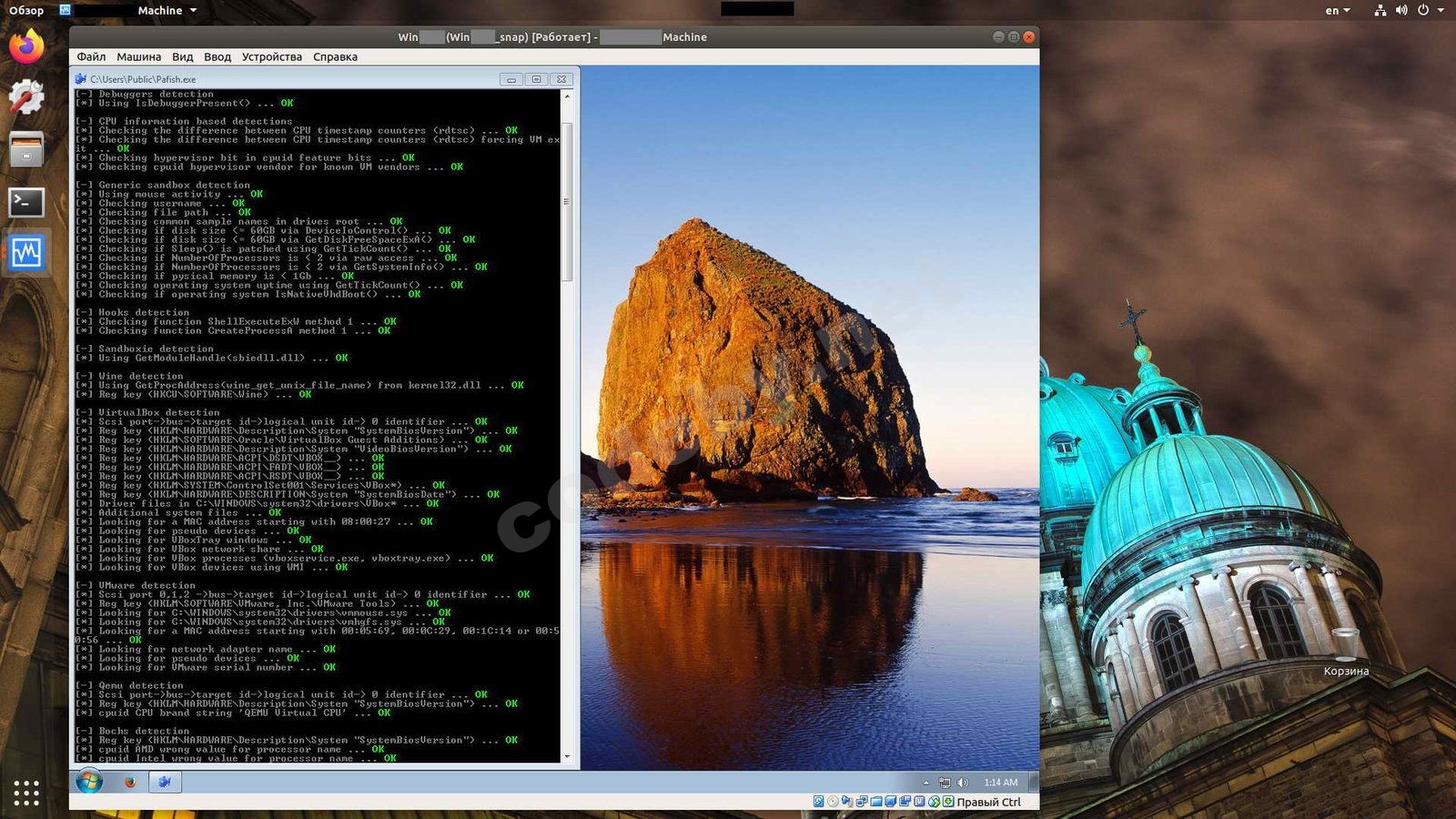
Task: Click the recording indicator in the VirtualBox status bar
Action: 905,802
